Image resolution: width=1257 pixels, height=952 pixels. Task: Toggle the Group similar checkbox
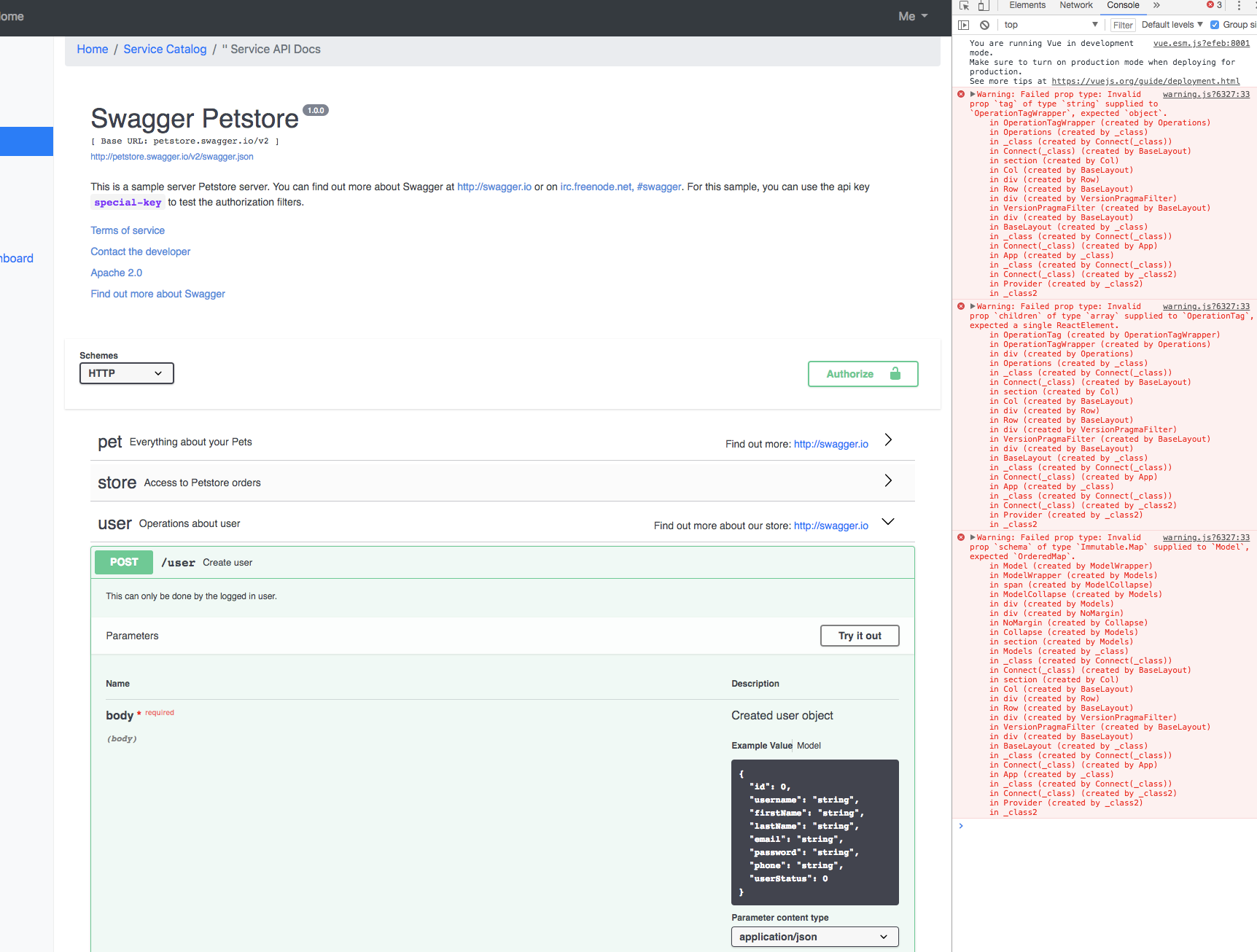point(1214,24)
